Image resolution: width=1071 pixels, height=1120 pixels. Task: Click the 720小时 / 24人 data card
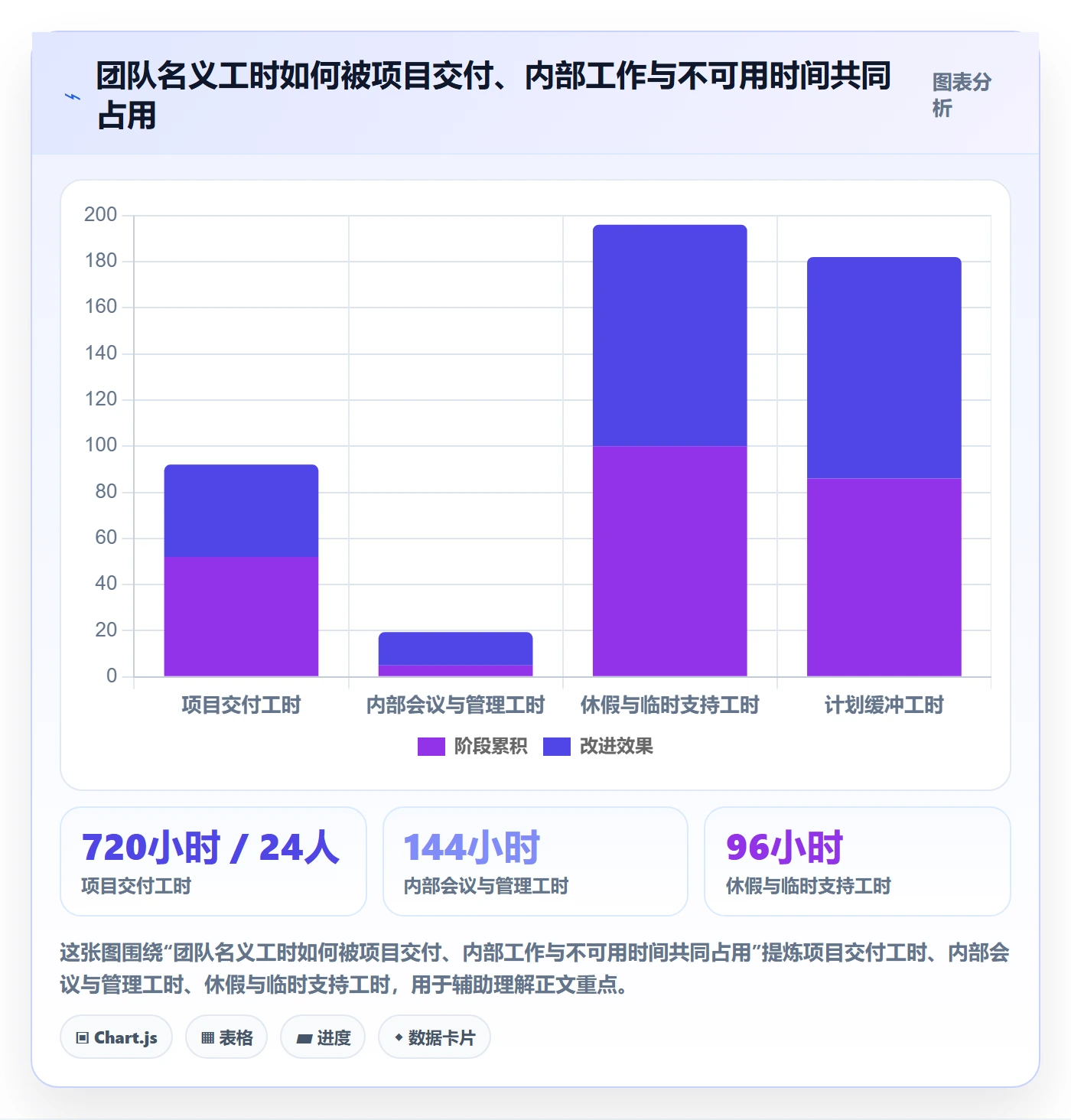213,861
